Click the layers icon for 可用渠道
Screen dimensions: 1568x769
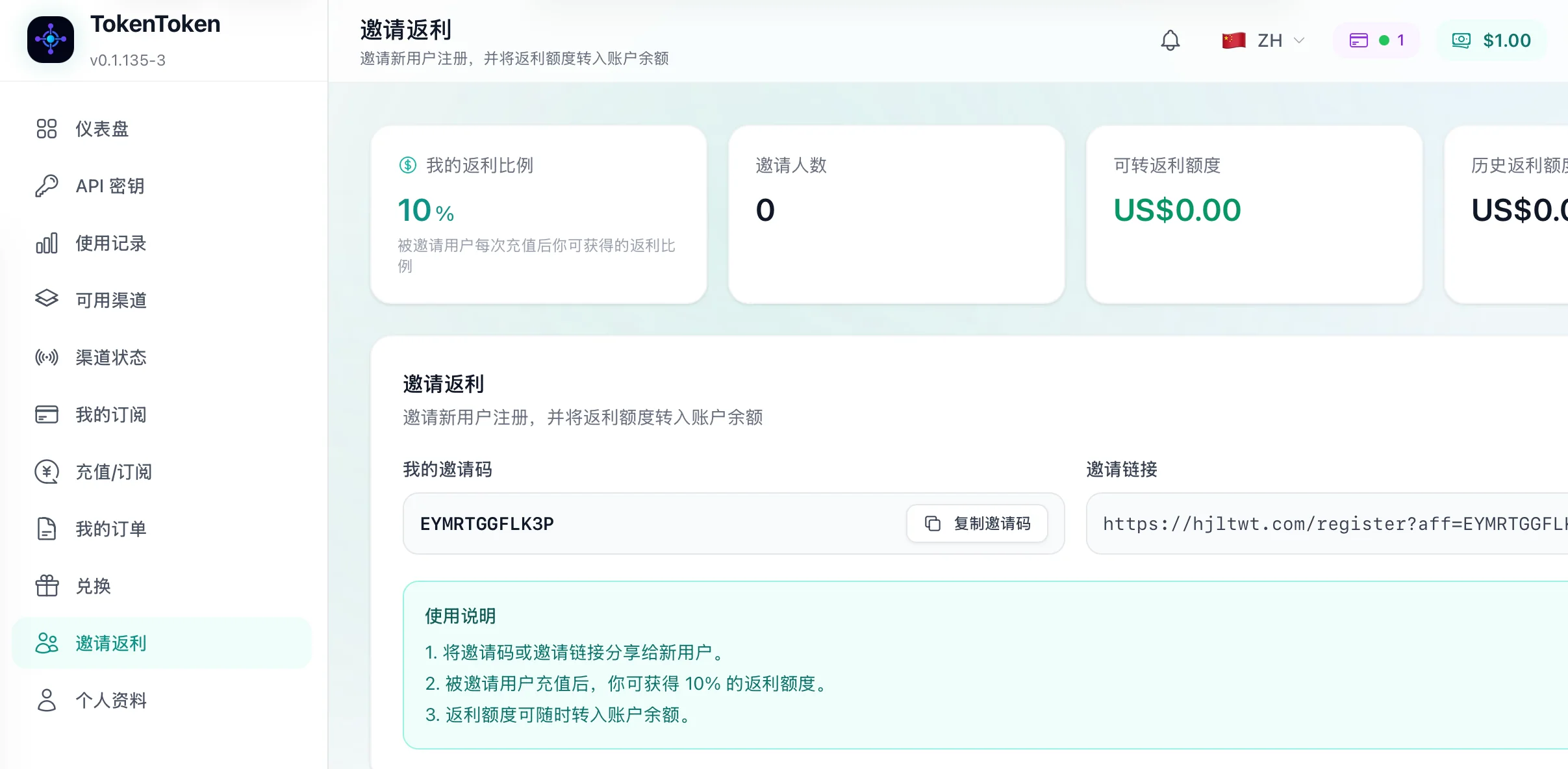[47, 299]
